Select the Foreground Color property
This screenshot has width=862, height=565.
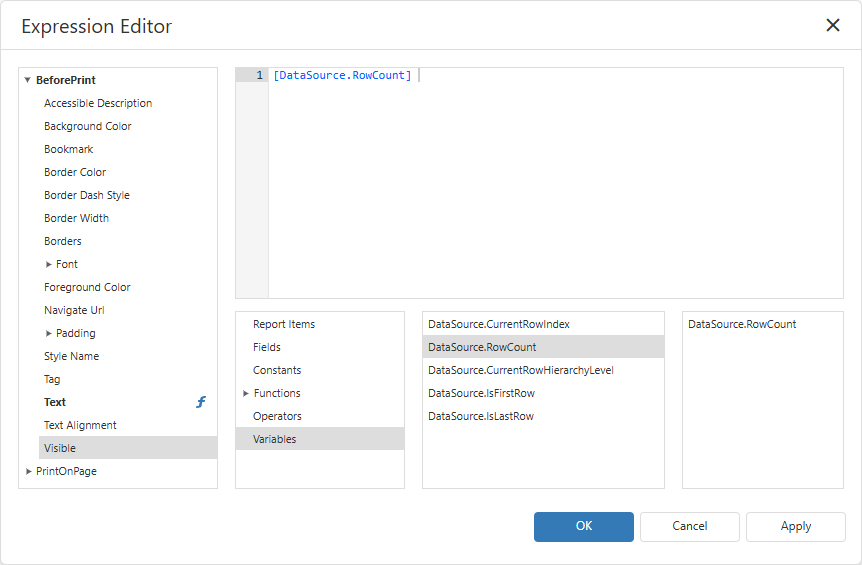coord(87,287)
